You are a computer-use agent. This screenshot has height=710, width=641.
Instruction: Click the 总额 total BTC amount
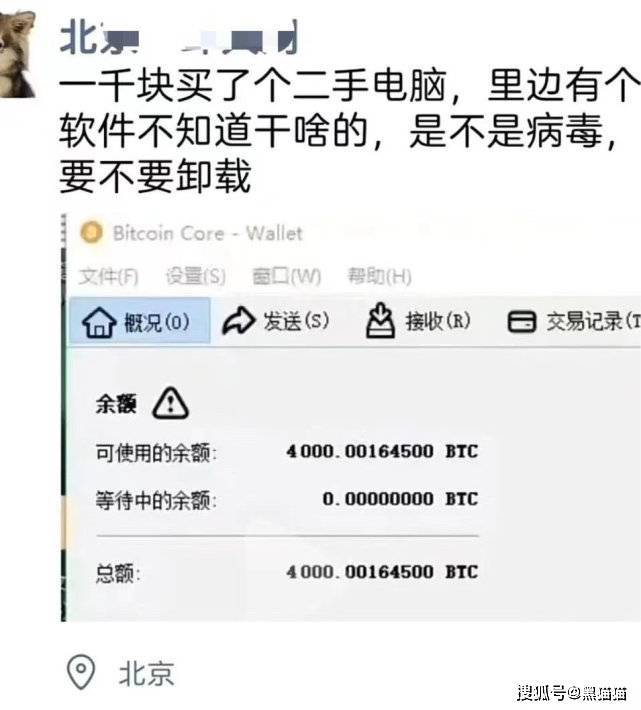[x=382, y=572]
